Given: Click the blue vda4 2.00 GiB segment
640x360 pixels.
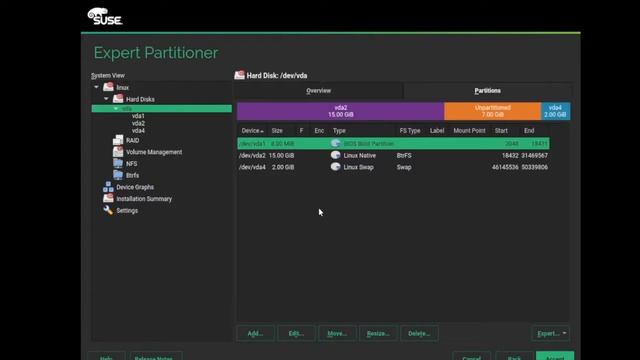Looking at the screenshot, I should 556,111.
